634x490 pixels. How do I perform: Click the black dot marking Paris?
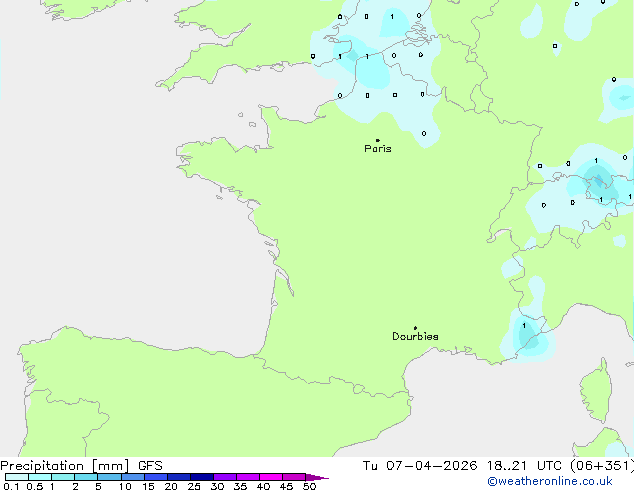click(x=378, y=140)
